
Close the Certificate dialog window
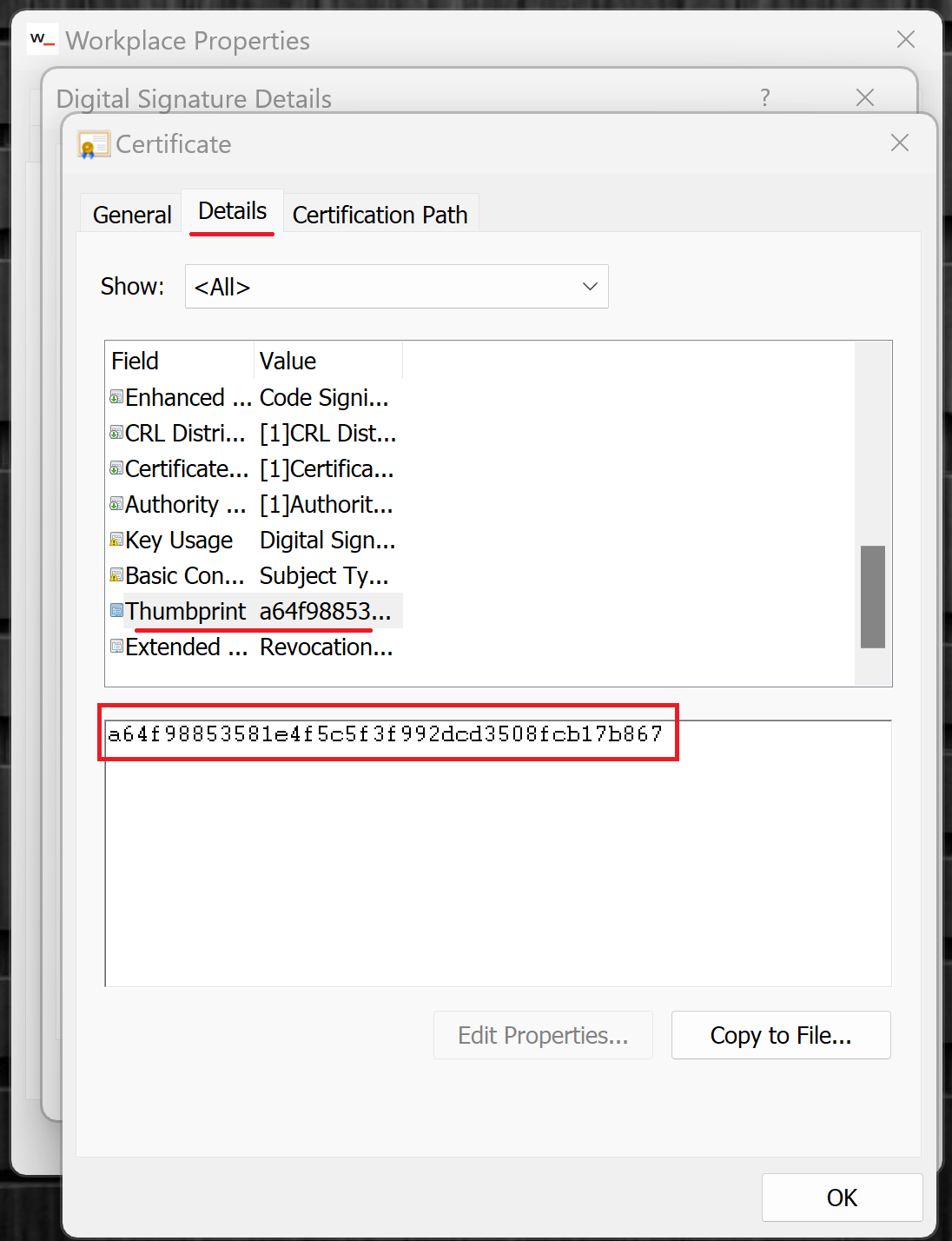[x=899, y=143]
